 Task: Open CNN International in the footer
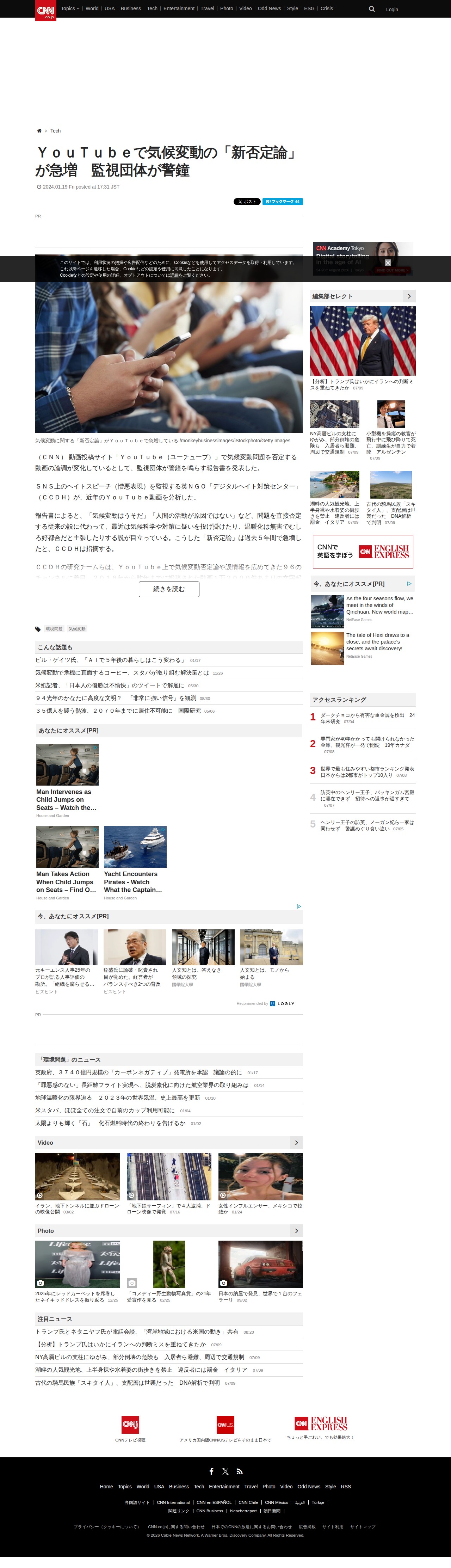click(173, 1502)
